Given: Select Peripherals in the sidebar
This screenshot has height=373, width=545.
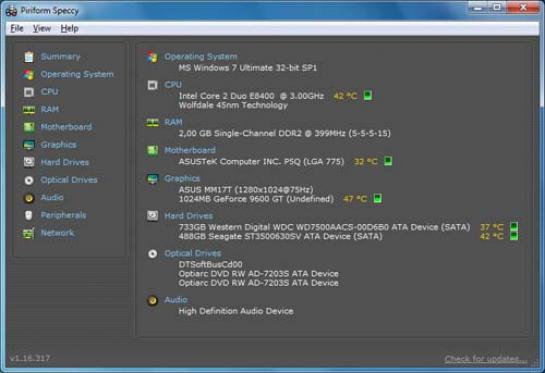Looking at the screenshot, I should point(63,216).
